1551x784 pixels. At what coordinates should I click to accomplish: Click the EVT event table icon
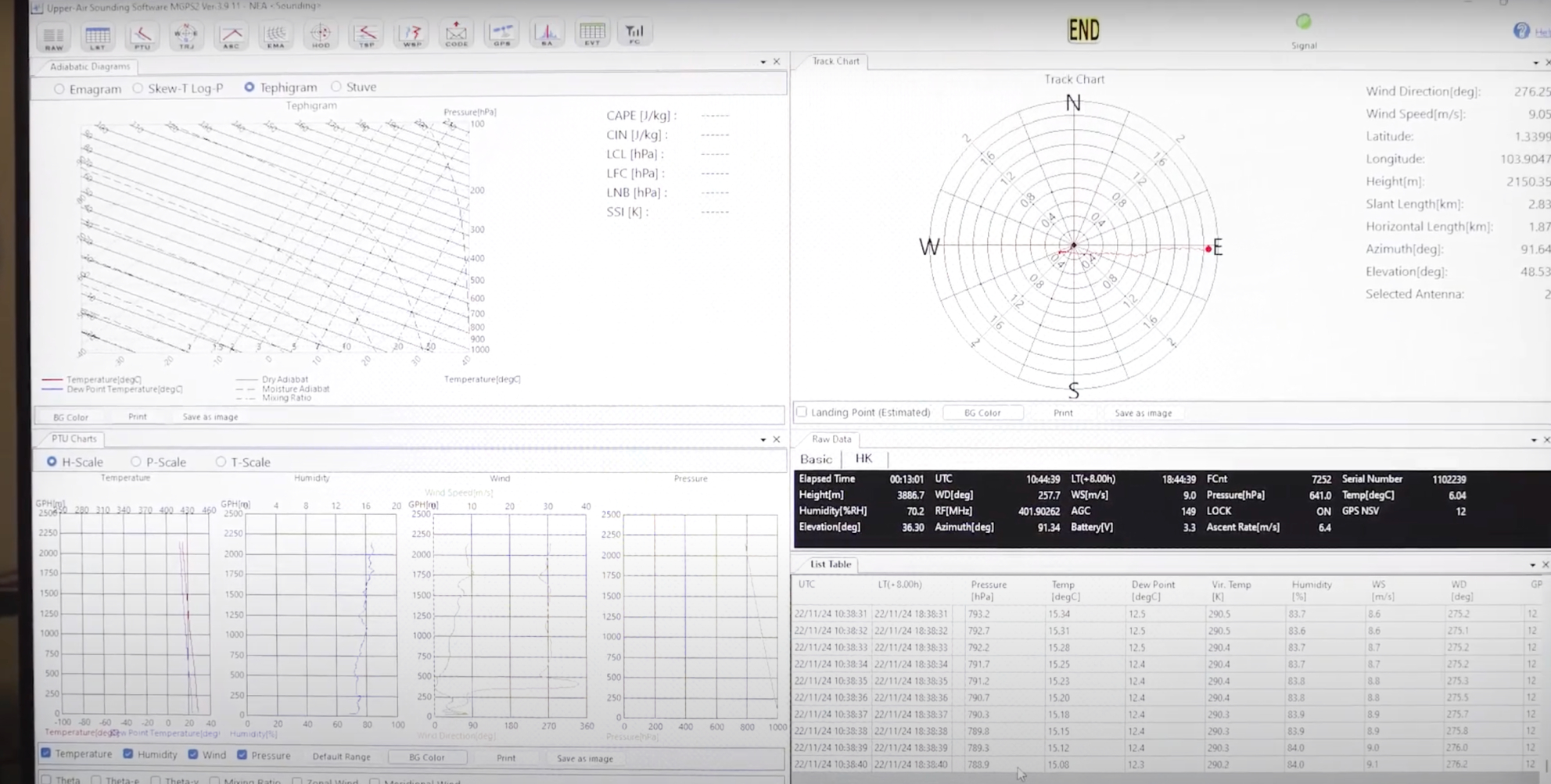coord(592,34)
